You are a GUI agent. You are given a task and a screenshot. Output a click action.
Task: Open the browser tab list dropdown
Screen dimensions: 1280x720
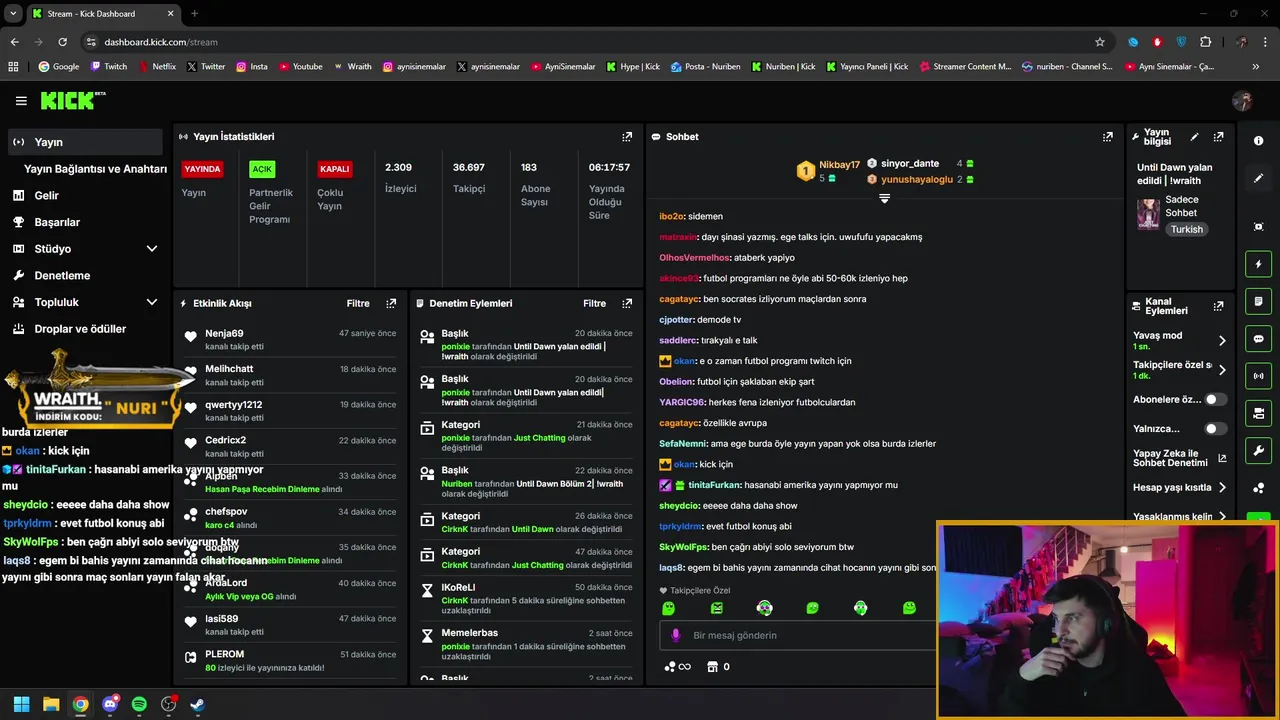click(x=13, y=13)
